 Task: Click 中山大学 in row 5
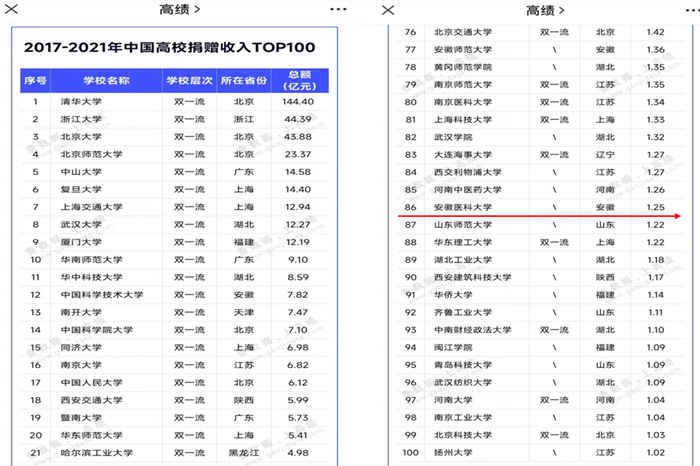tap(81, 172)
